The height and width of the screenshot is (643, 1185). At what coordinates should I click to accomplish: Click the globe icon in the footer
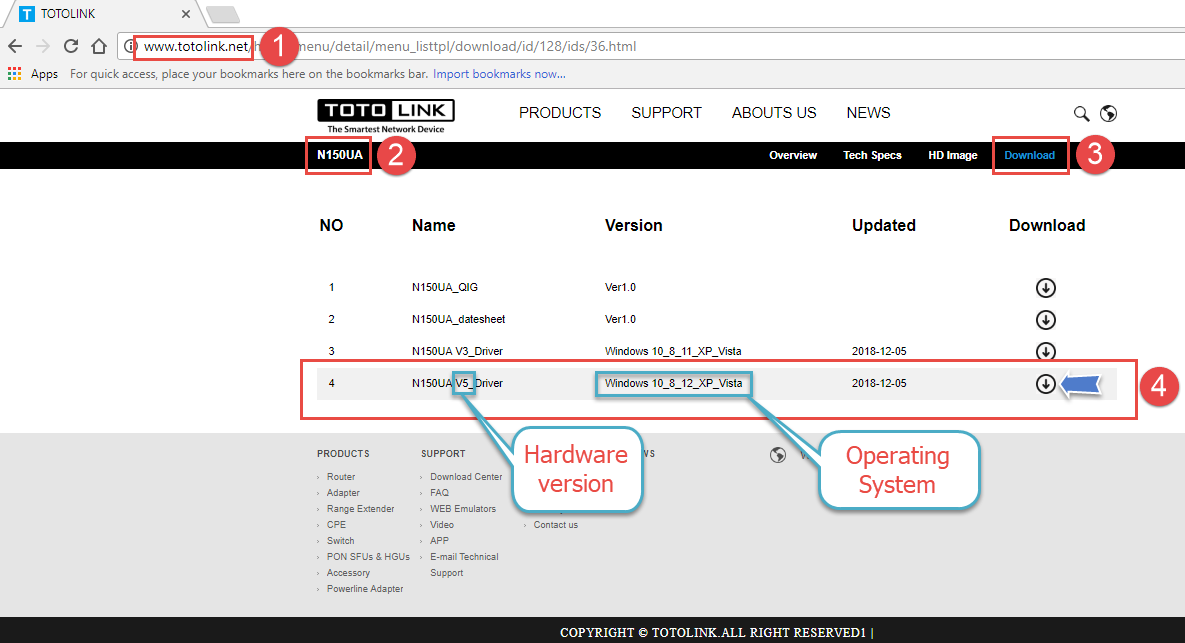point(778,455)
